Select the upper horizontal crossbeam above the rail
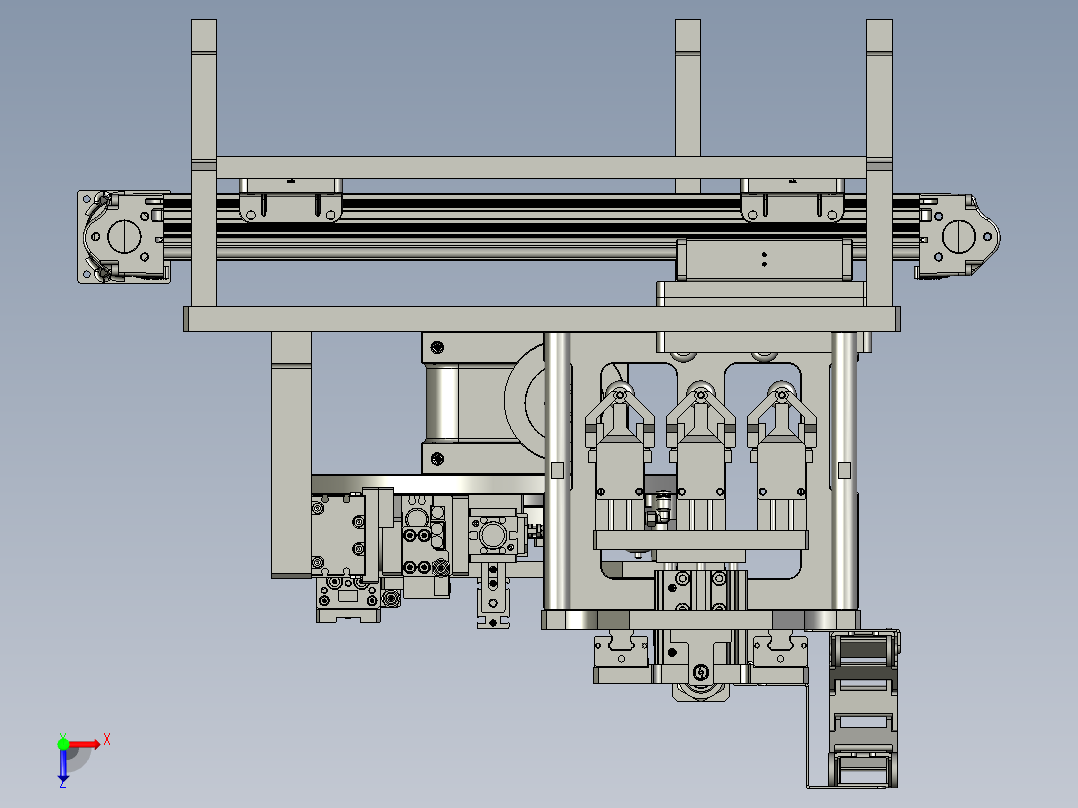Screen dimensions: 1078x808 click(541, 167)
